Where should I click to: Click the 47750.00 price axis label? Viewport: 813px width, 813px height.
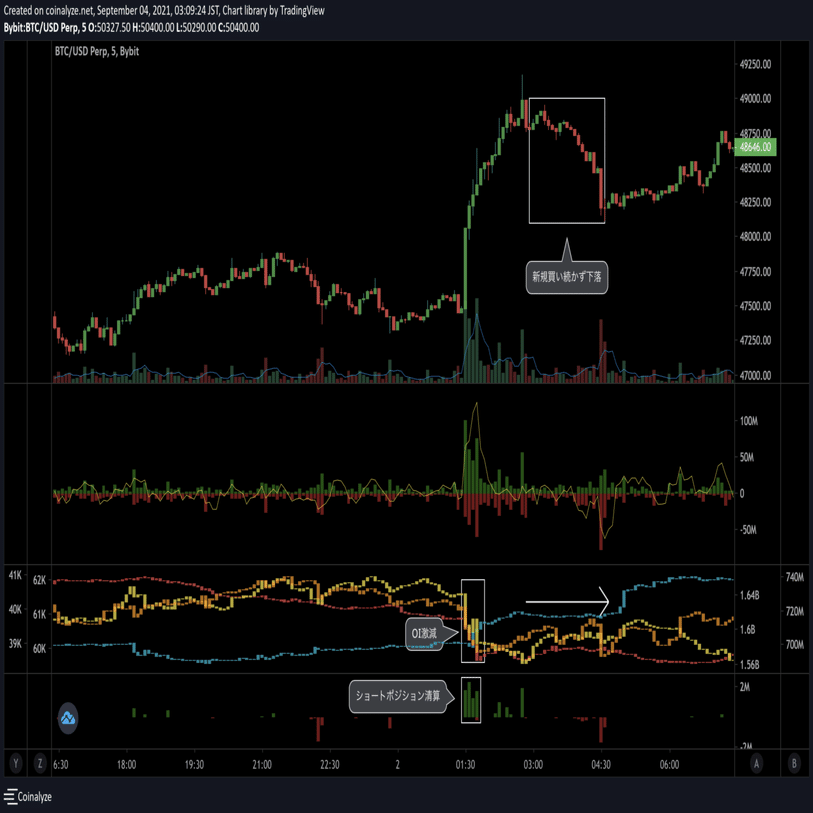pyautogui.click(x=755, y=272)
